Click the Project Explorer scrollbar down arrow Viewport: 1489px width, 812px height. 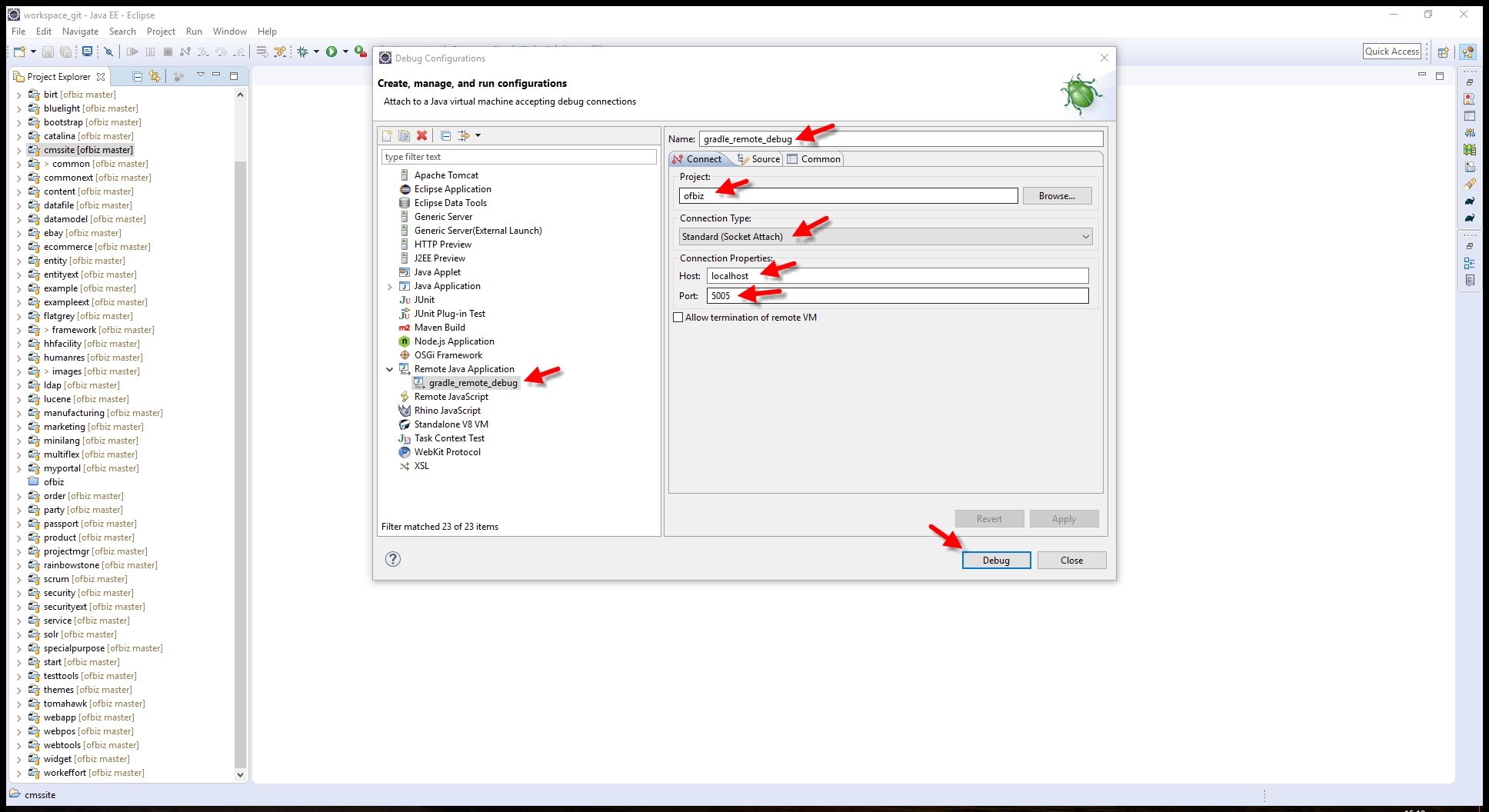click(240, 774)
